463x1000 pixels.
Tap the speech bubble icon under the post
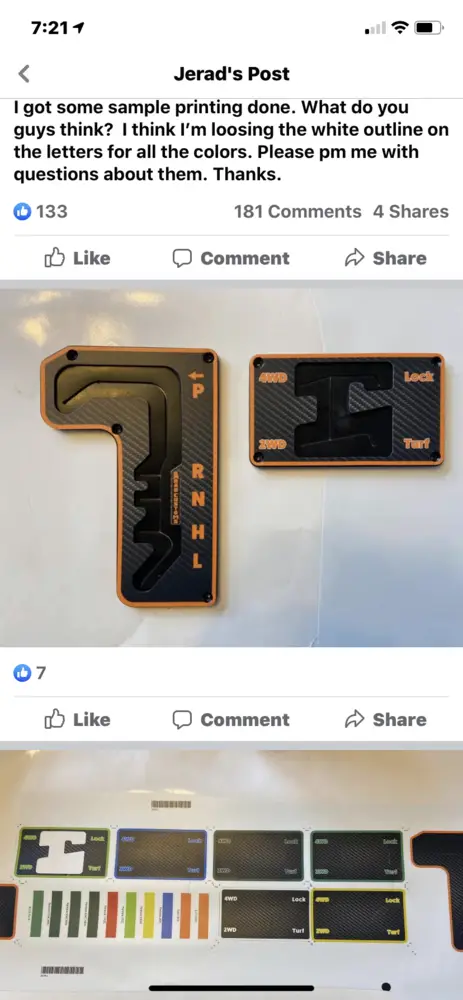tap(182, 258)
